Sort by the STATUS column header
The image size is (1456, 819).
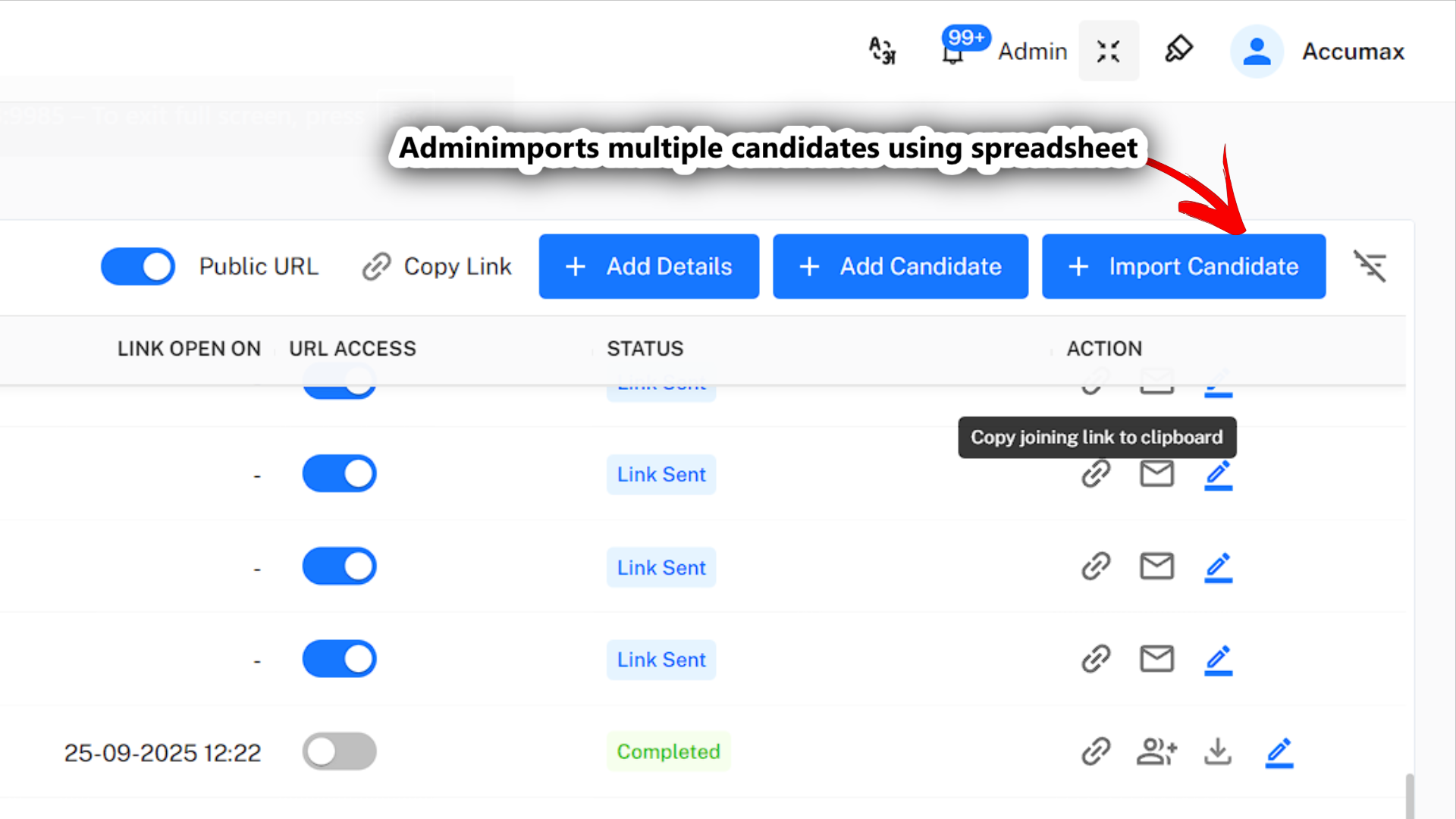point(645,349)
